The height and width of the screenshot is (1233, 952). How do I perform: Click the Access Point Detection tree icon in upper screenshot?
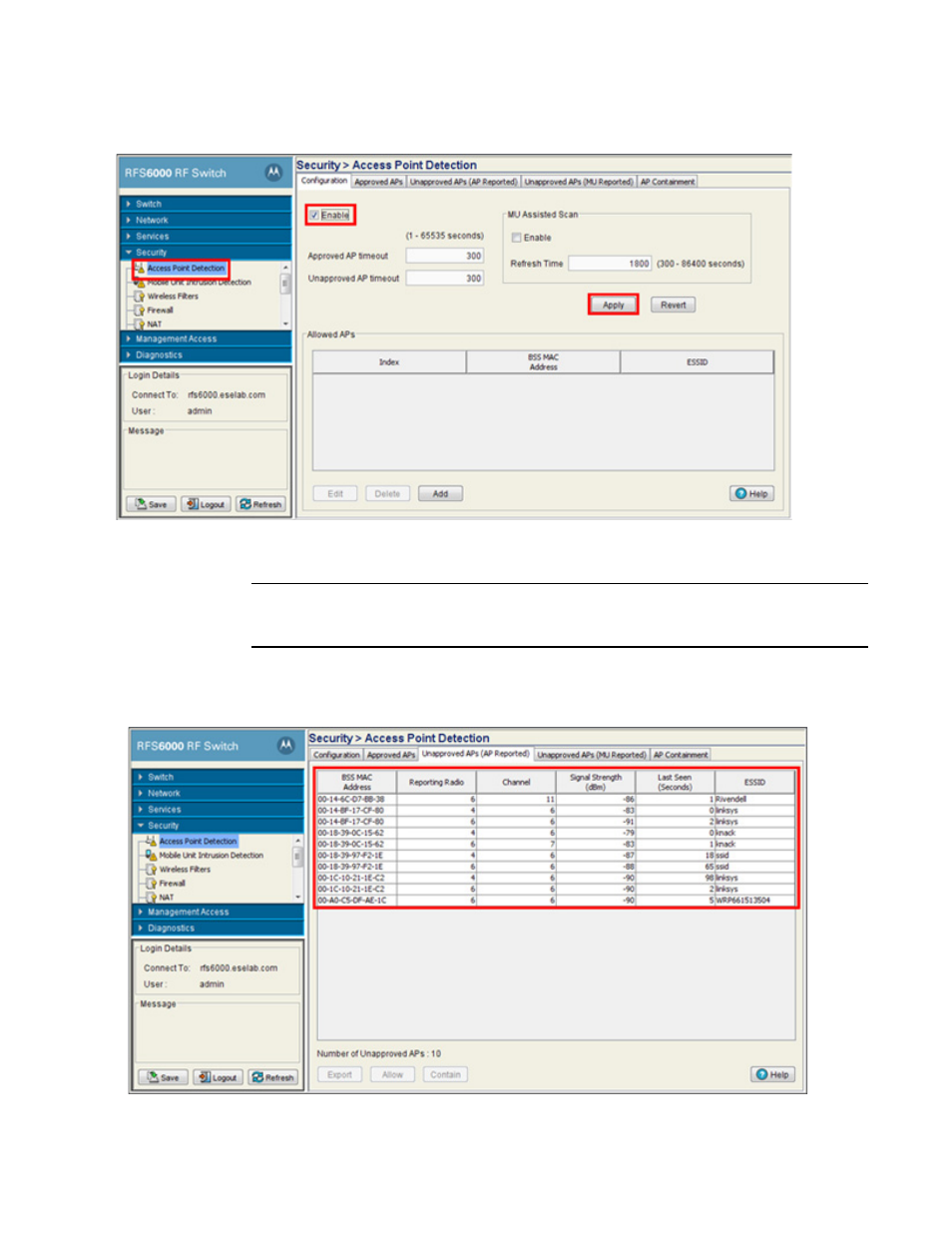click(140, 269)
